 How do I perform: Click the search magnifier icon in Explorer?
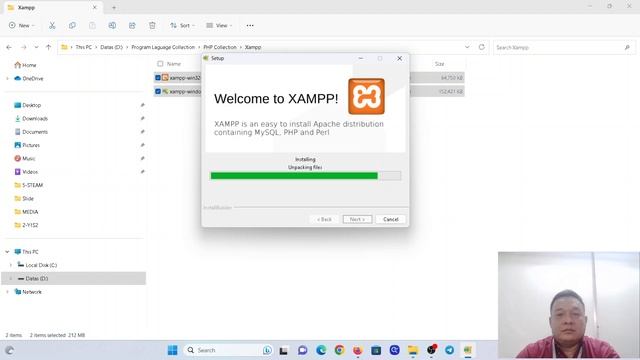coord(627,47)
